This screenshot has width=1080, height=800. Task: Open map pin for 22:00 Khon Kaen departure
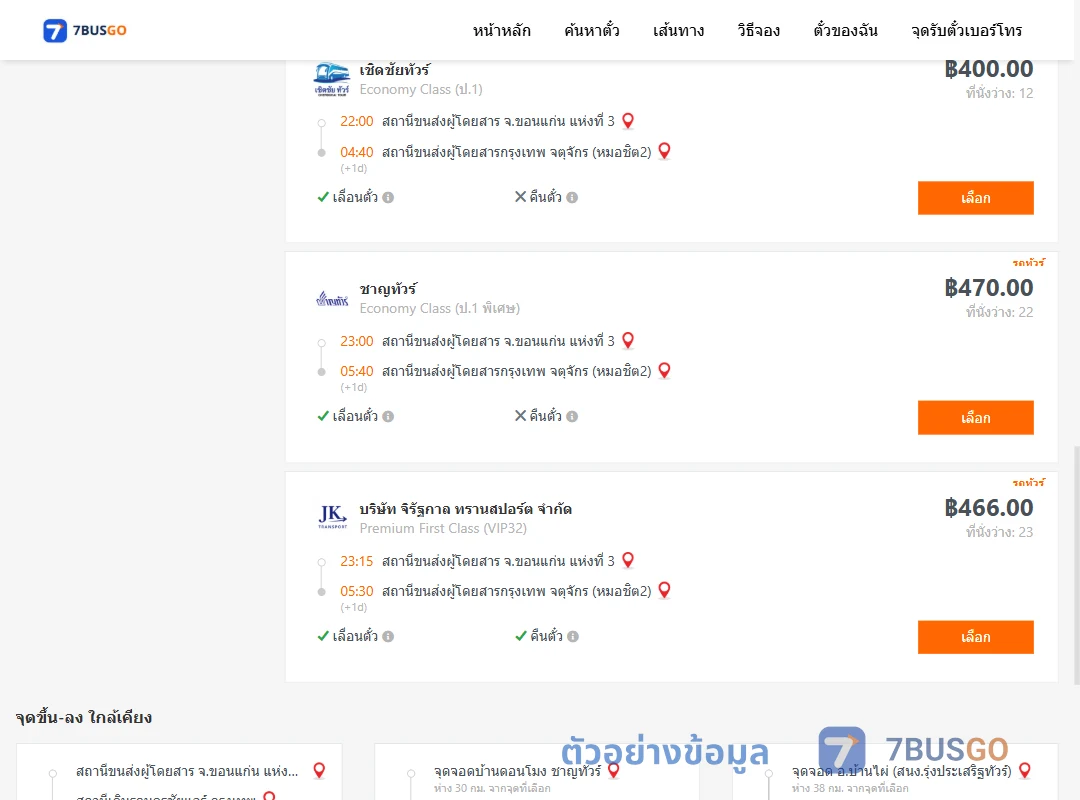[627, 121]
